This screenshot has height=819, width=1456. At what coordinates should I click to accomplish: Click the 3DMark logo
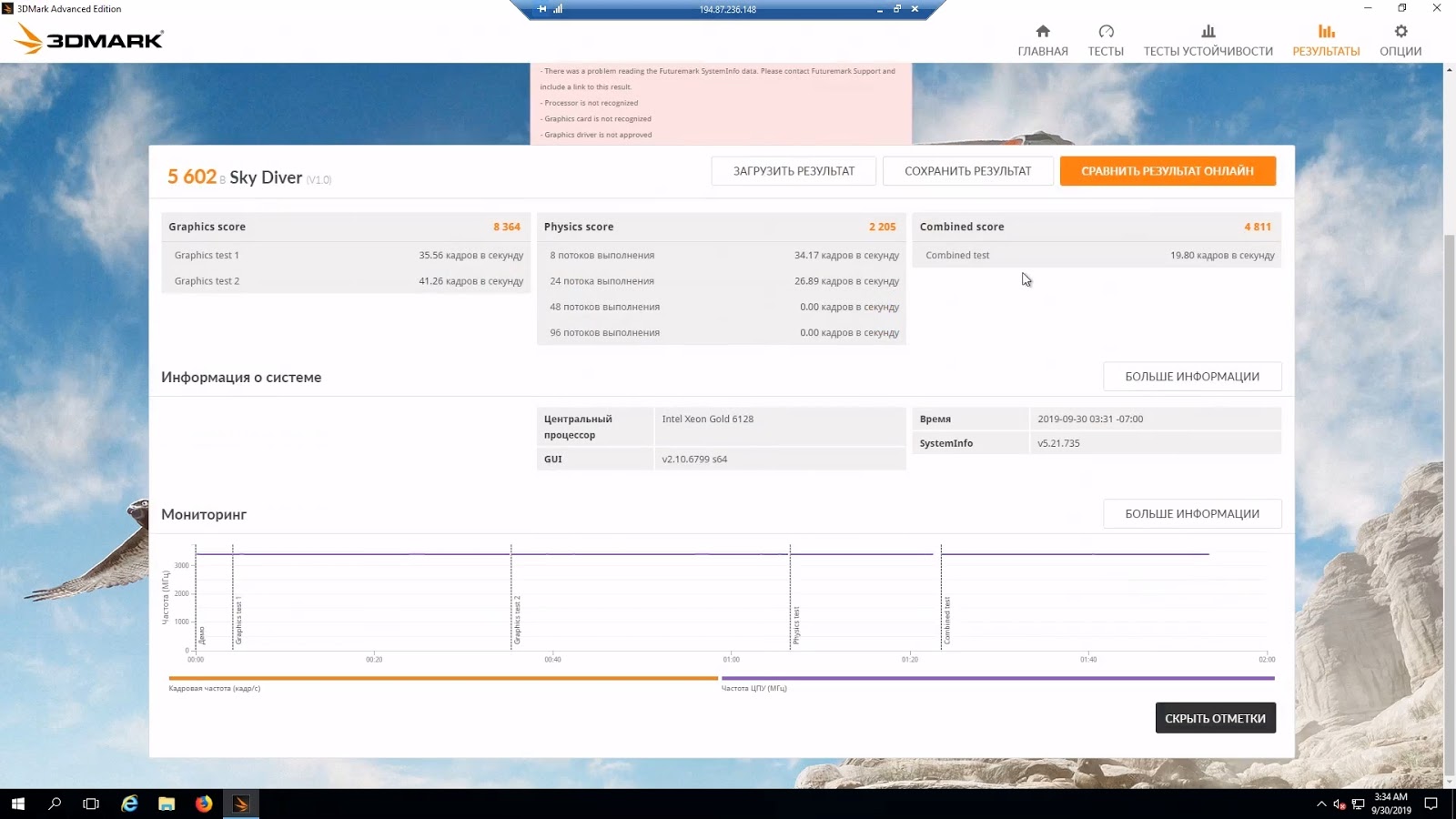[89, 39]
